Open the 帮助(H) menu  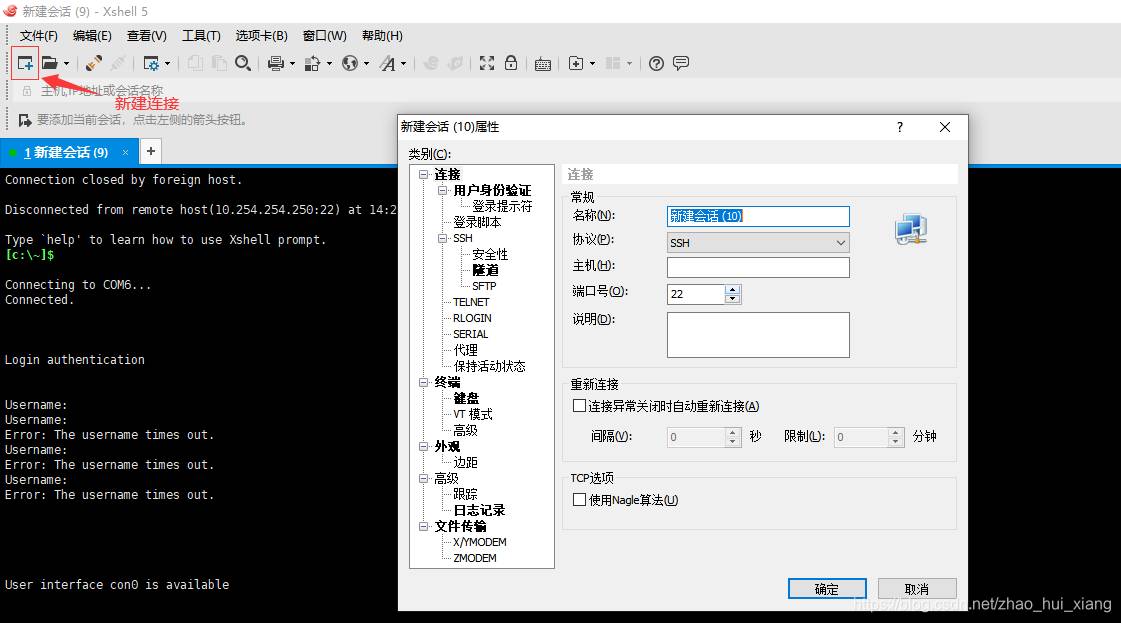pyautogui.click(x=382, y=36)
